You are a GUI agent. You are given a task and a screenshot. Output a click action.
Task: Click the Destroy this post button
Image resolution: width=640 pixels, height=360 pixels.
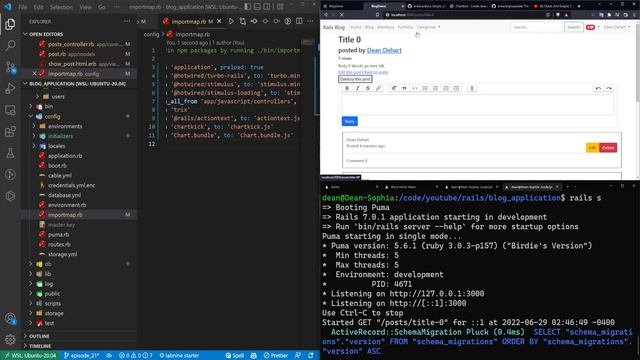coord(355,79)
